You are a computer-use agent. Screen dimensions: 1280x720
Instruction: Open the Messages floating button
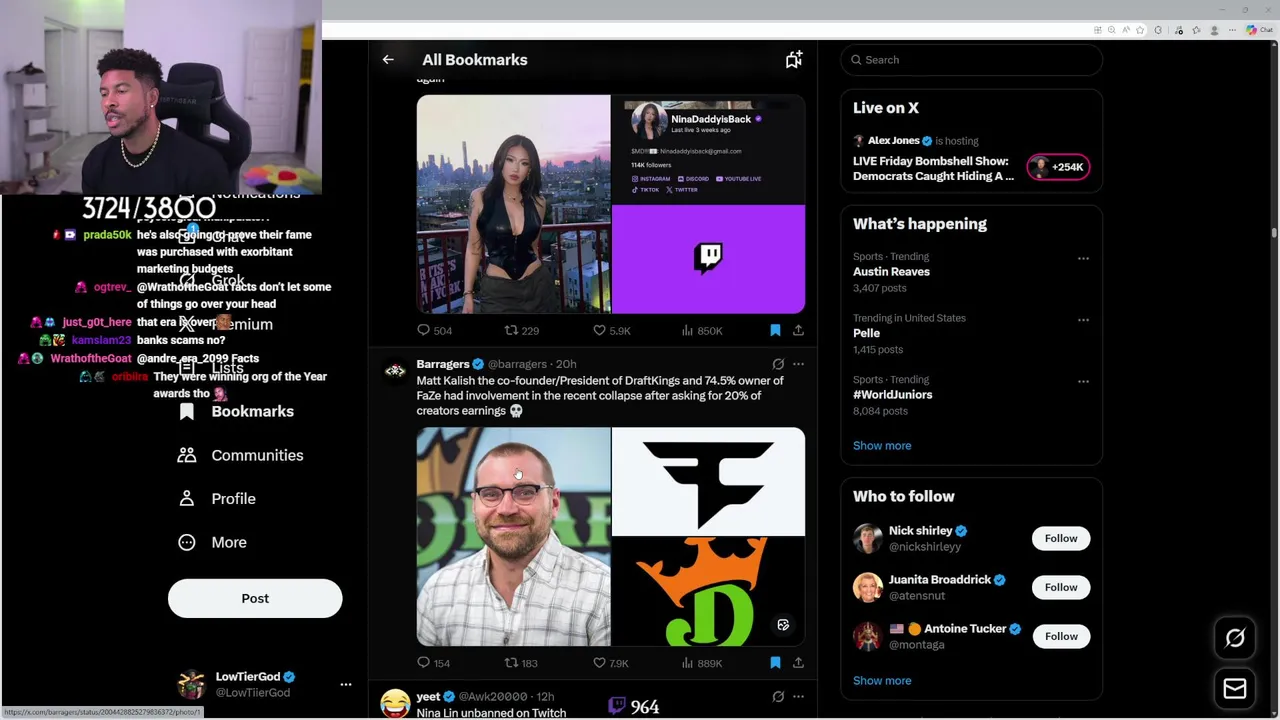1235,688
